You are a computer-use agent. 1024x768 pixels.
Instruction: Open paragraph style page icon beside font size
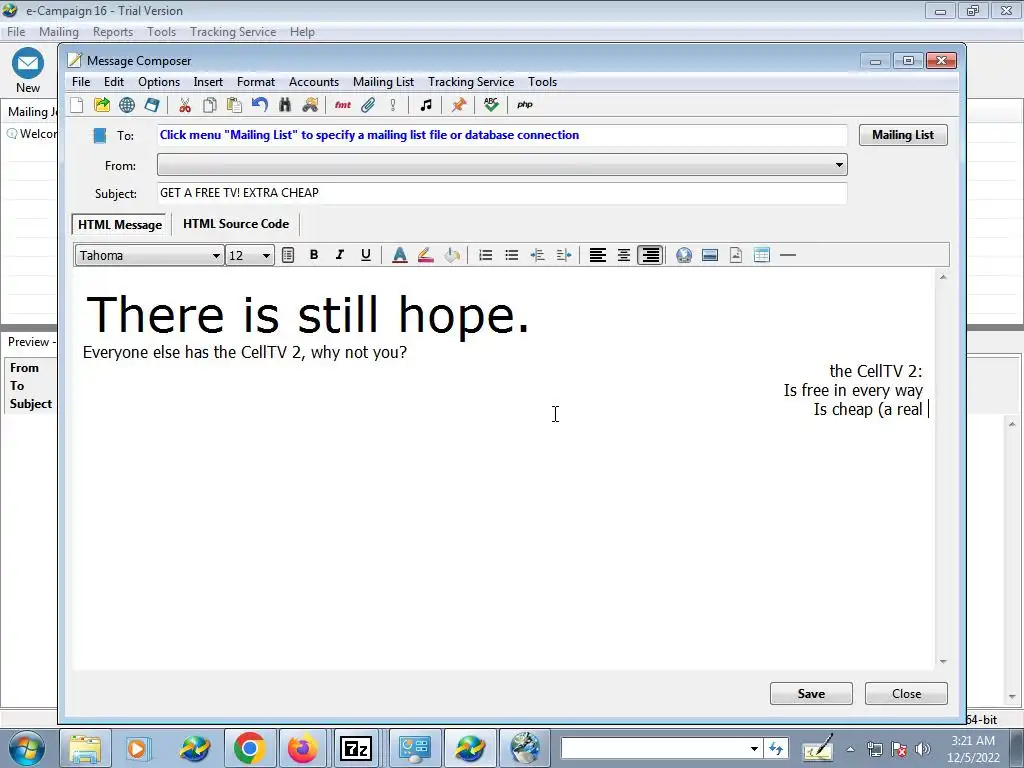point(288,255)
